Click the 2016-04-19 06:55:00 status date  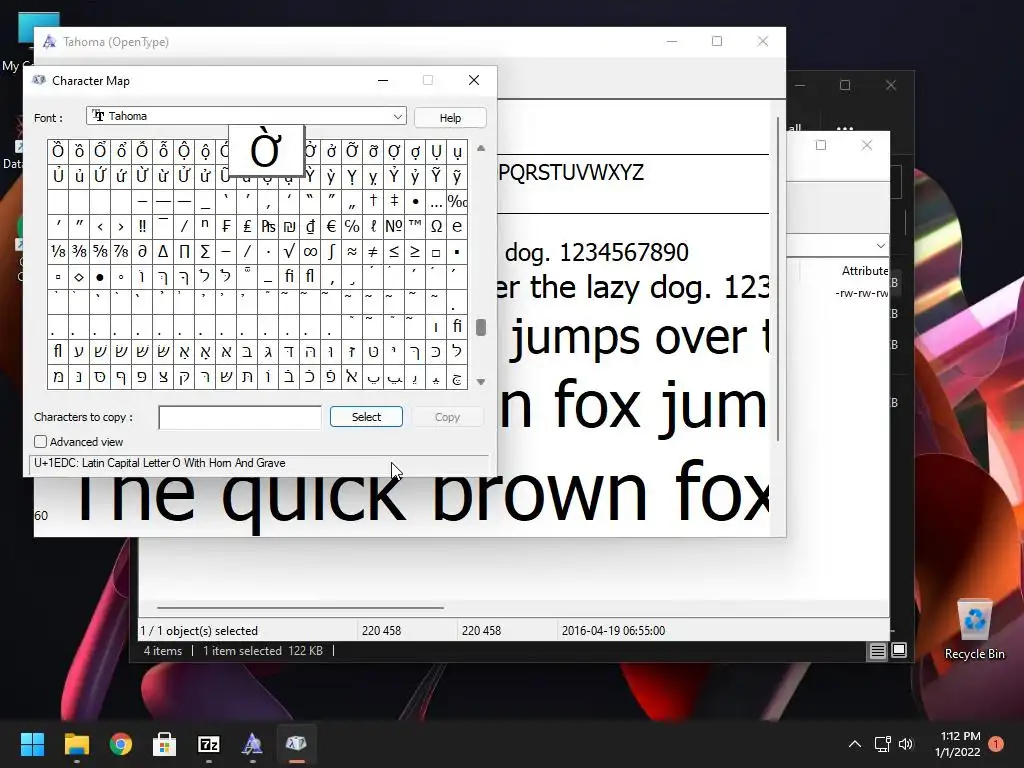pos(613,631)
